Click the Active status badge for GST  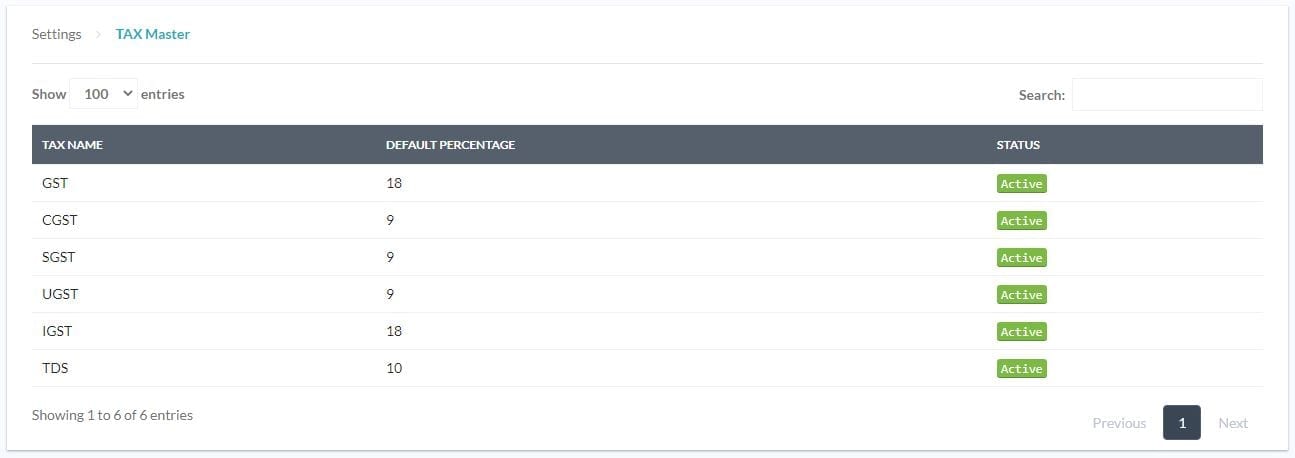(1021, 184)
